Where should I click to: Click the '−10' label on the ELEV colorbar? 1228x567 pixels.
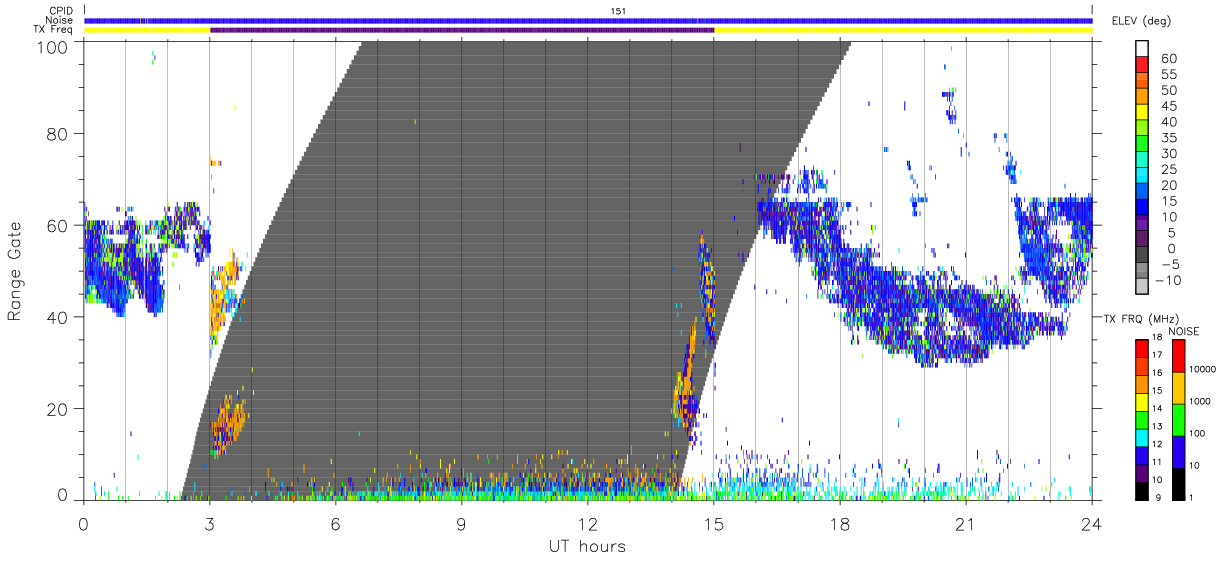tap(1168, 280)
